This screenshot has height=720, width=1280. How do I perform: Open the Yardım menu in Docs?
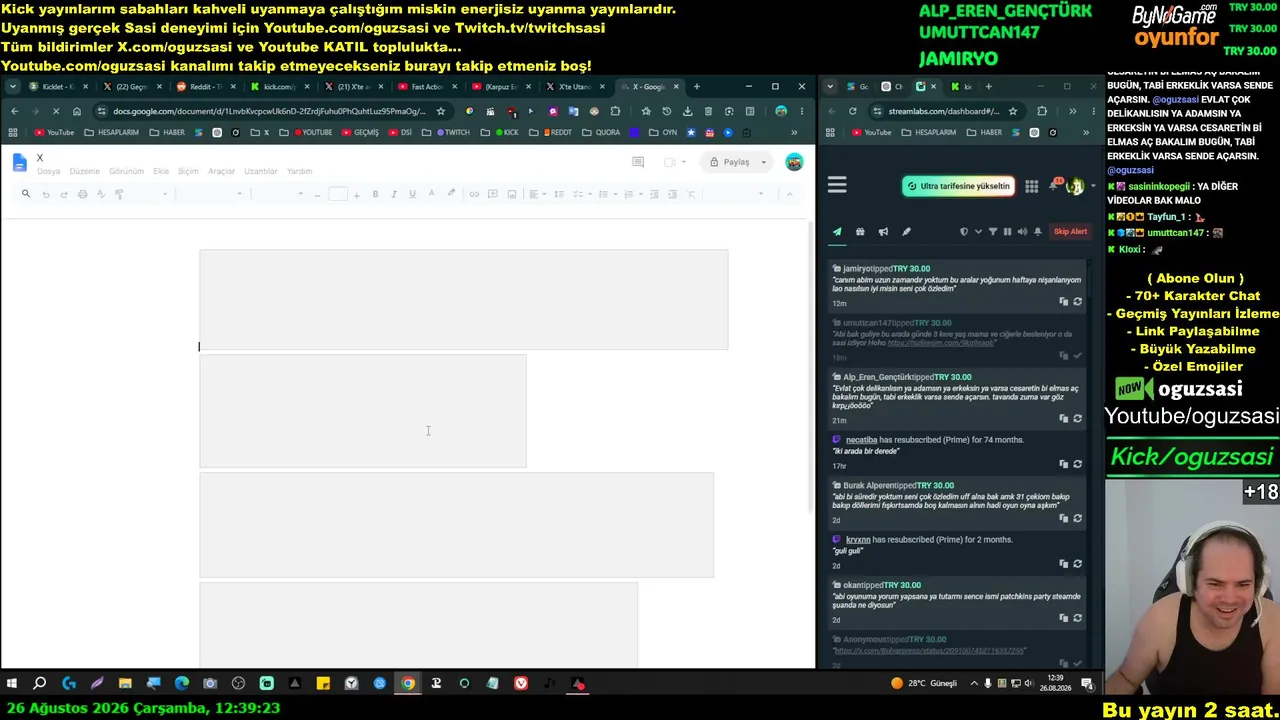(x=299, y=171)
